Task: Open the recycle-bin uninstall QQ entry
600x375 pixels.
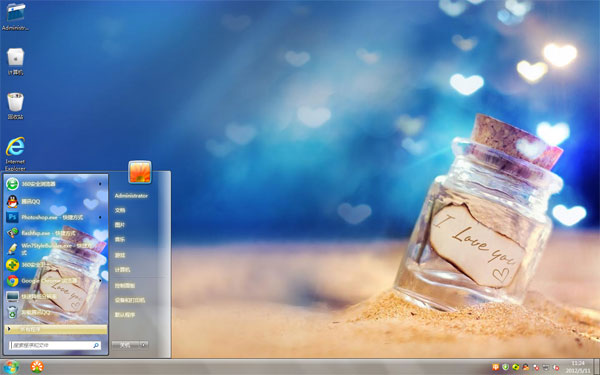Action: tap(55, 312)
